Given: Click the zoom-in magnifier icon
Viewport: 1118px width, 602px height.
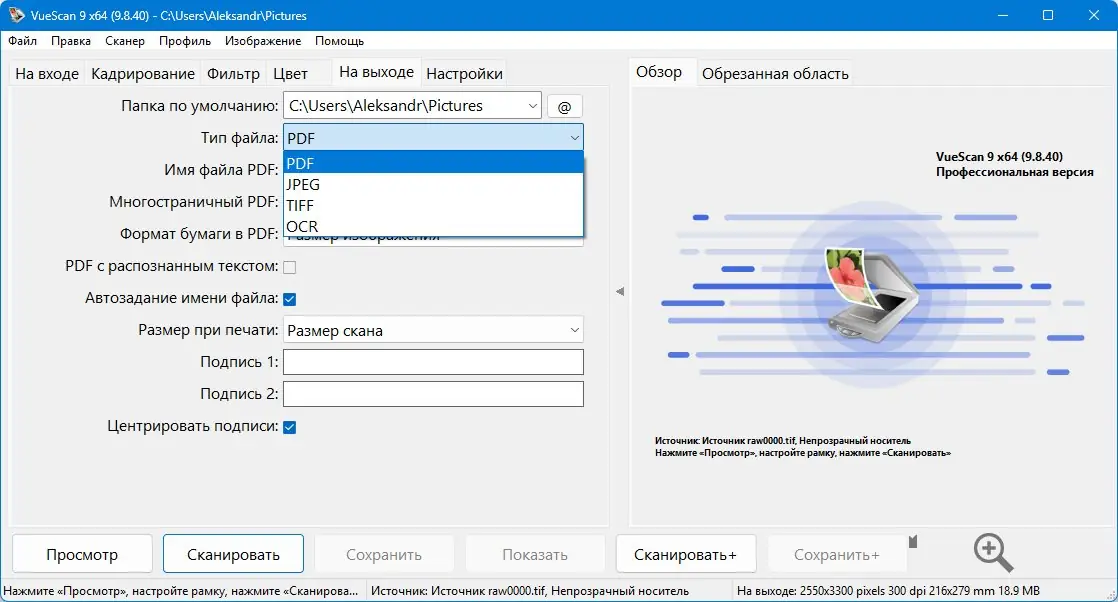Looking at the screenshot, I should [993, 552].
